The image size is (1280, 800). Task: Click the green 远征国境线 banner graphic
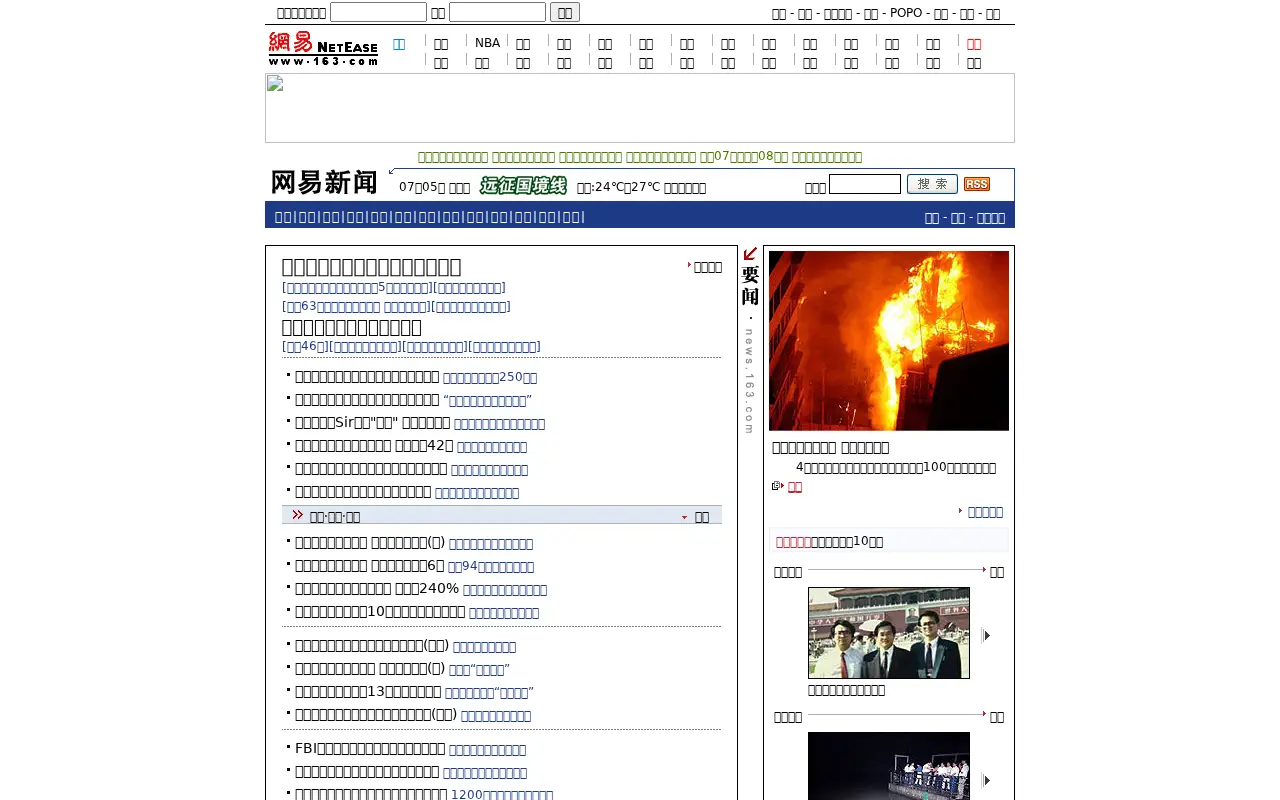click(x=523, y=186)
